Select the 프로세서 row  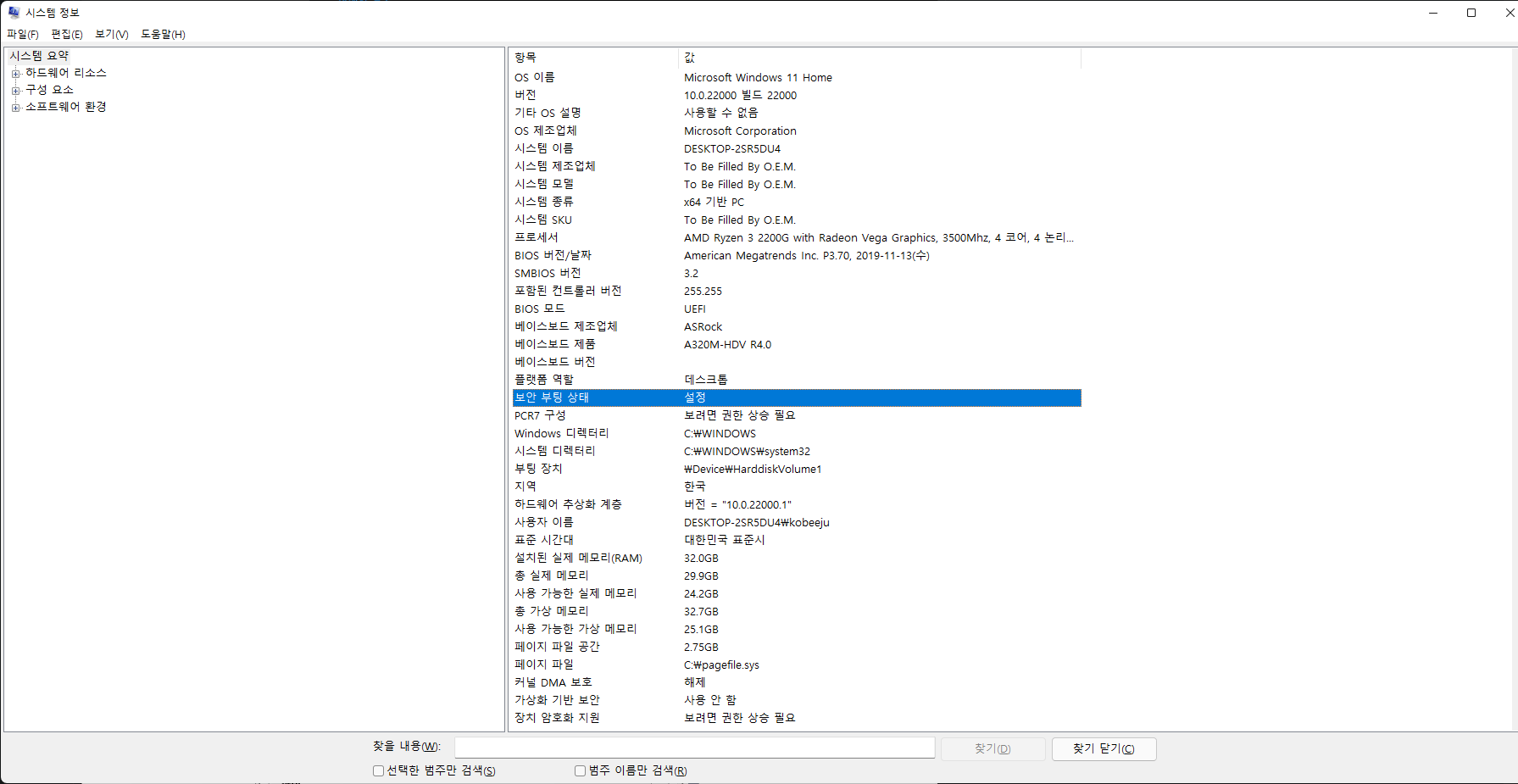click(797, 237)
